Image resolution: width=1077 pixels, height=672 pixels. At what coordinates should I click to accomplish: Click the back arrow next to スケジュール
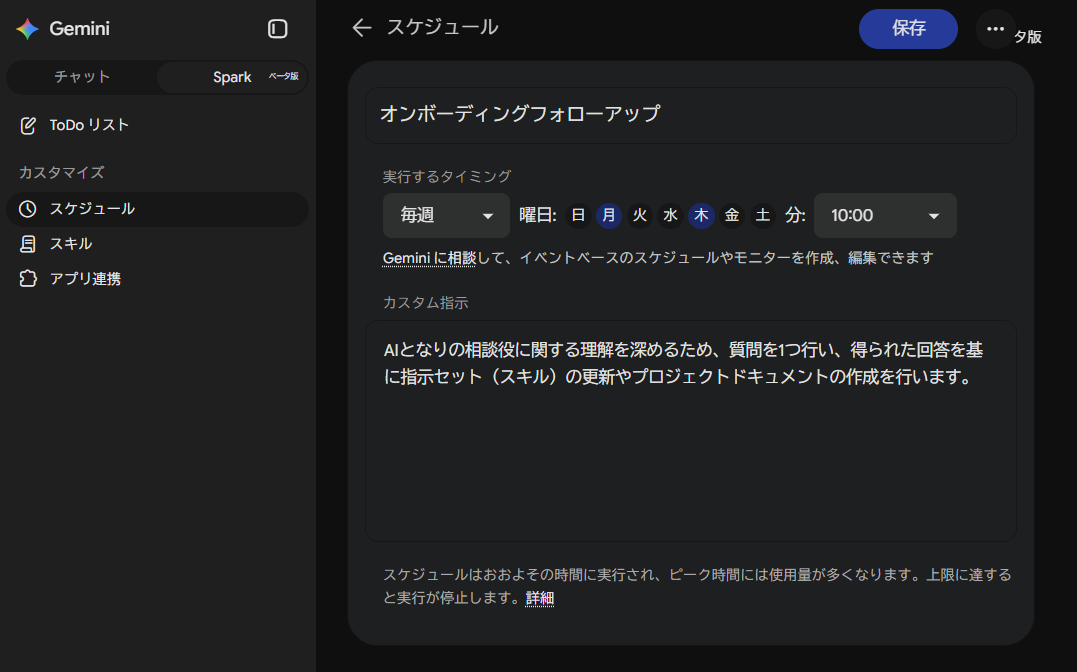coord(362,28)
